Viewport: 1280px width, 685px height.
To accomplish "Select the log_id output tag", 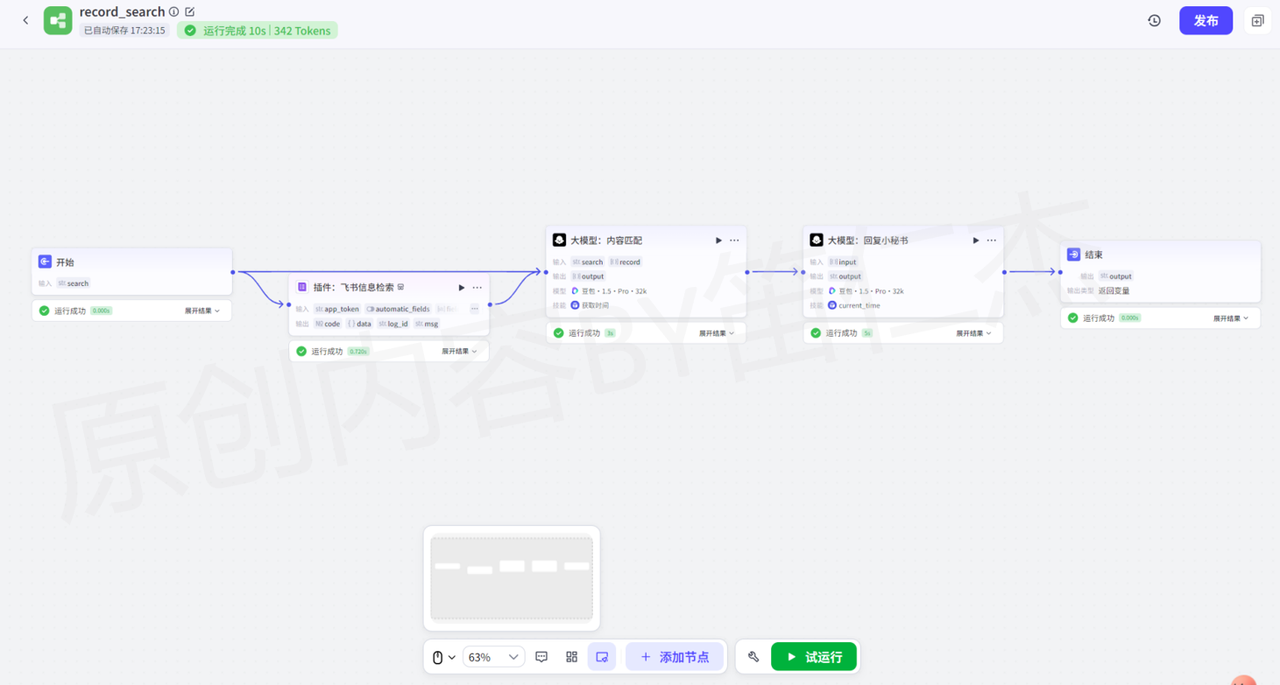I will pyautogui.click(x=393, y=324).
